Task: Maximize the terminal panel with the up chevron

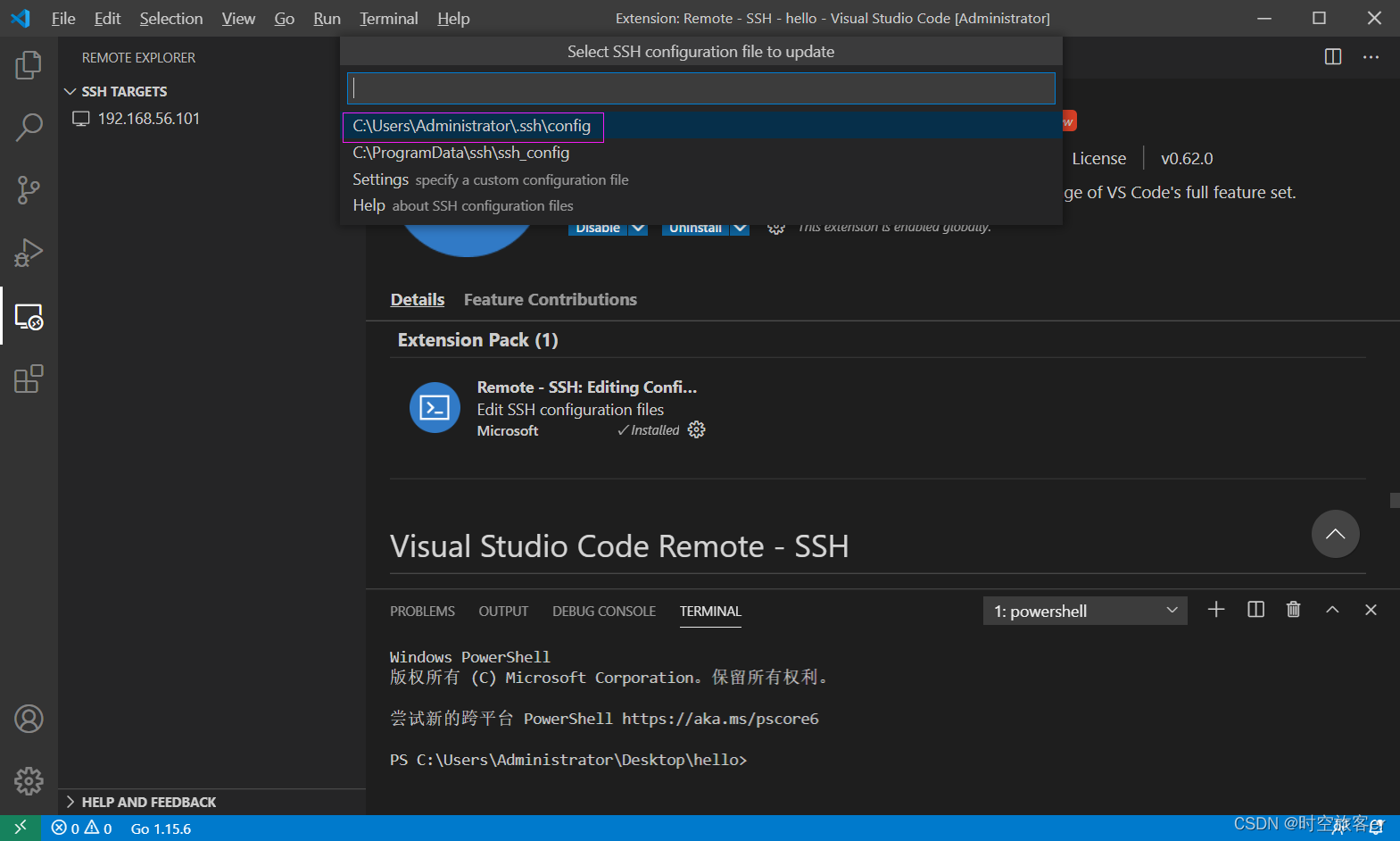Action: click(1332, 610)
